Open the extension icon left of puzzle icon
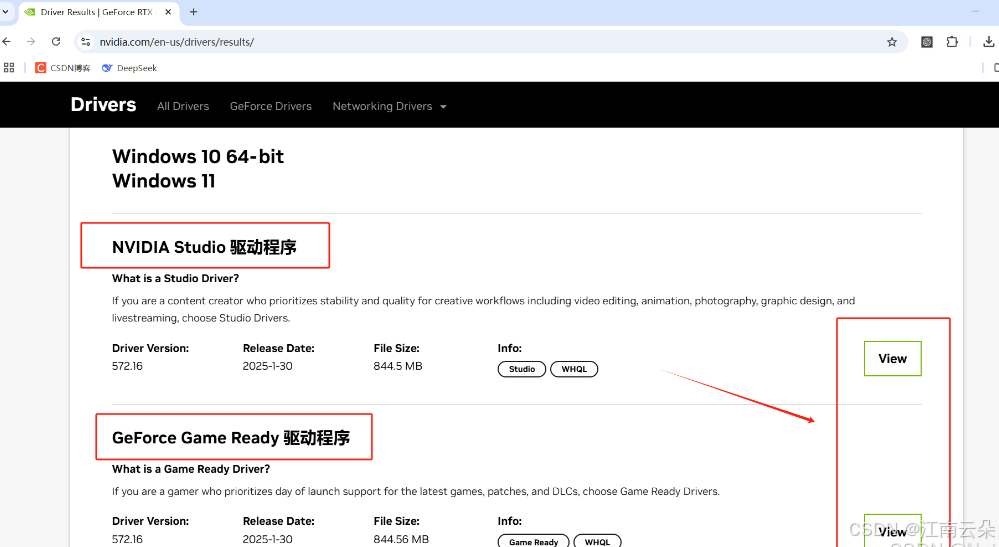 (927, 42)
